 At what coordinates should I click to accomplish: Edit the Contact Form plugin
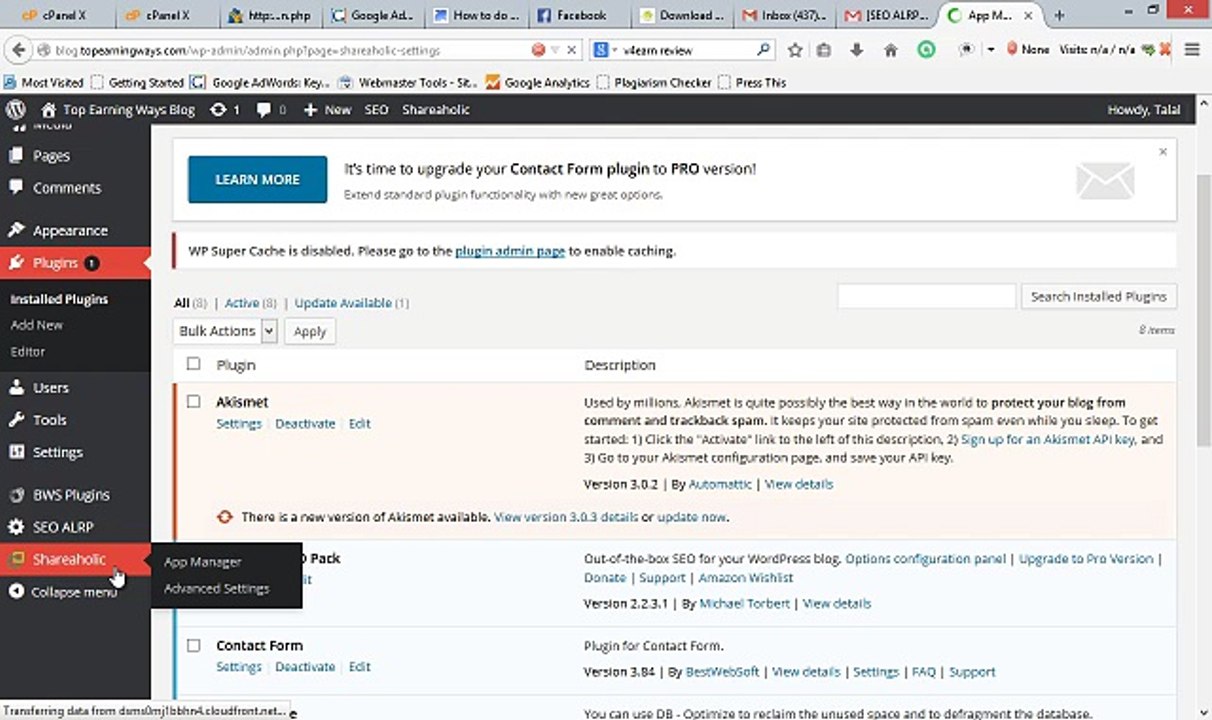(x=360, y=666)
